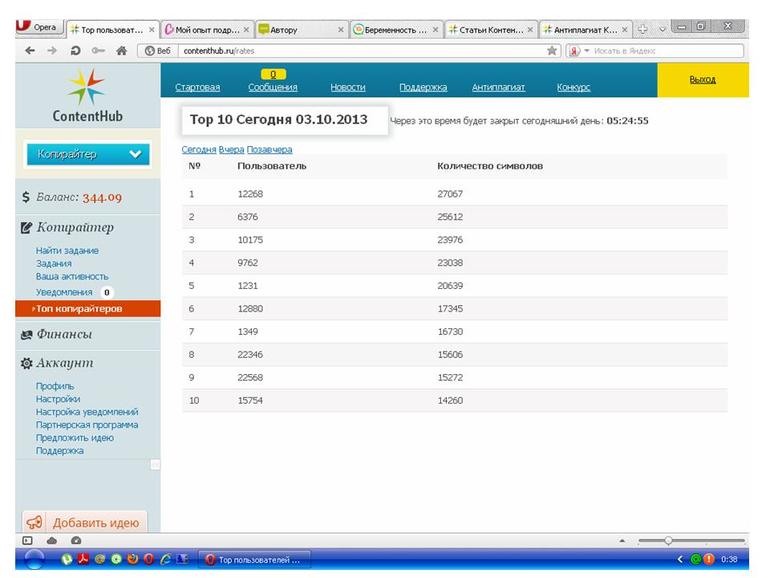Open Новости in the top menu
The image size is (770, 578).
[347, 88]
